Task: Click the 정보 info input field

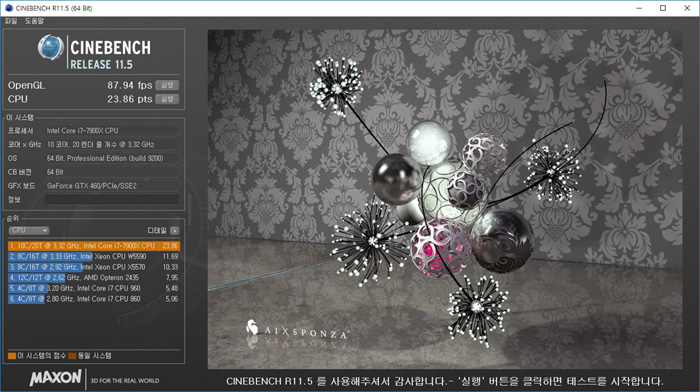Action: [112, 200]
